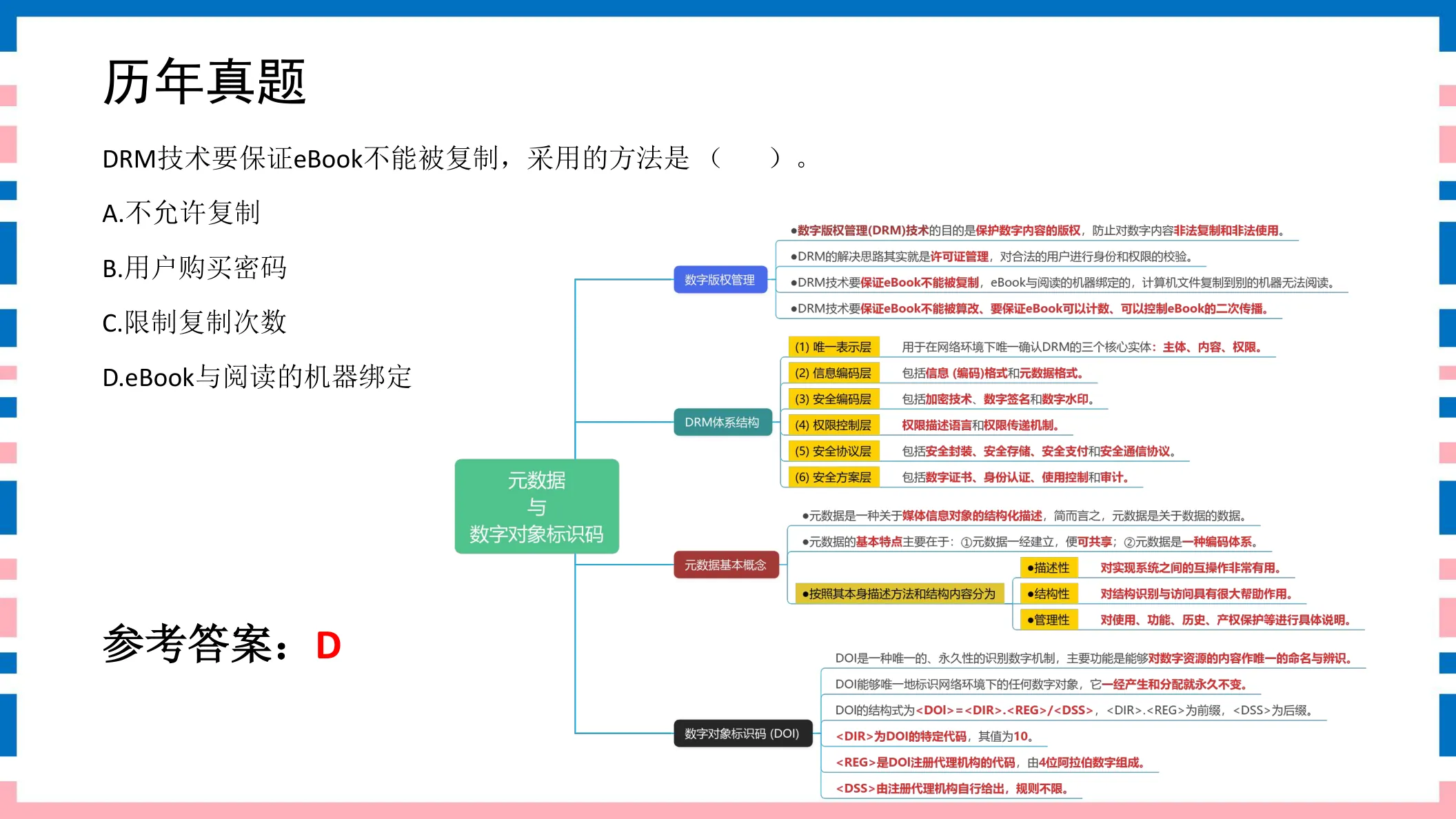Image resolution: width=1456 pixels, height=819 pixels.
Task: Click the text 主体、内容、权限
Action: click(1212, 347)
